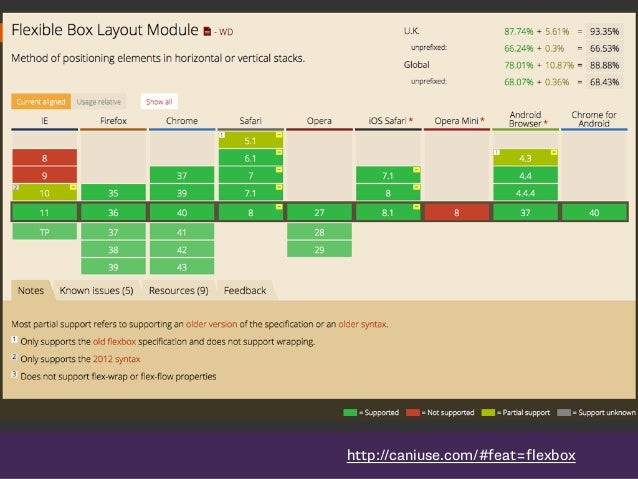Open the '2012 syntax' link
Screen dimensions: 638x479
(116, 359)
